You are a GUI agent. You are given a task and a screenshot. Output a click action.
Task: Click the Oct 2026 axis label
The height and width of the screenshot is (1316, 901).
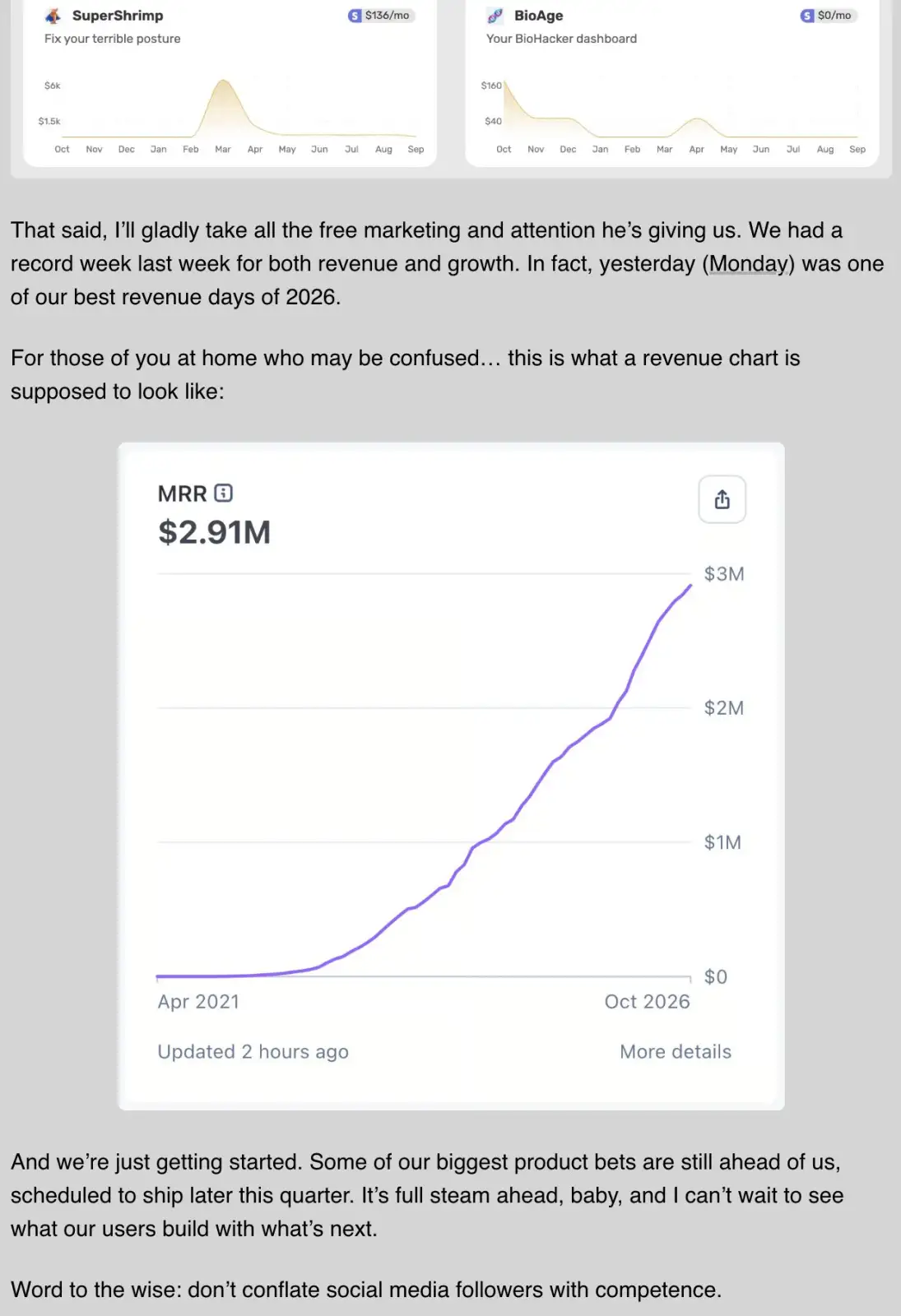point(647,1001)
